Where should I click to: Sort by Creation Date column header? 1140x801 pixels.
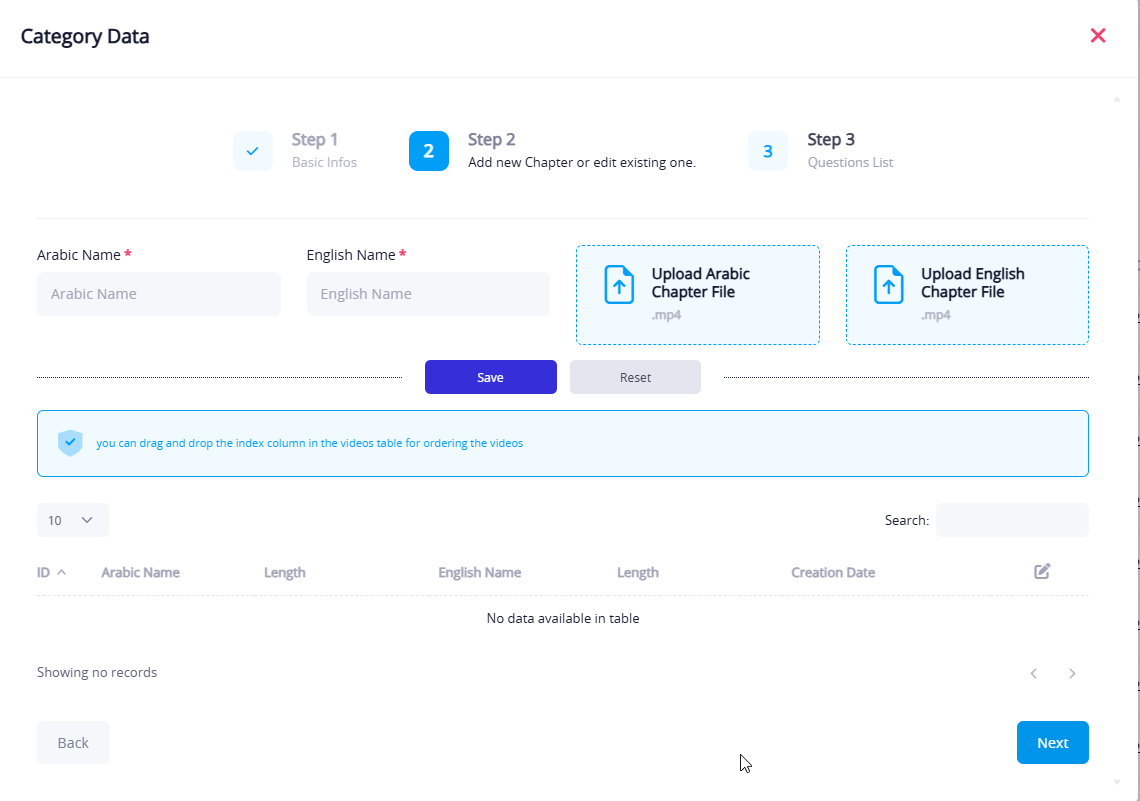[x=832, y=573]
